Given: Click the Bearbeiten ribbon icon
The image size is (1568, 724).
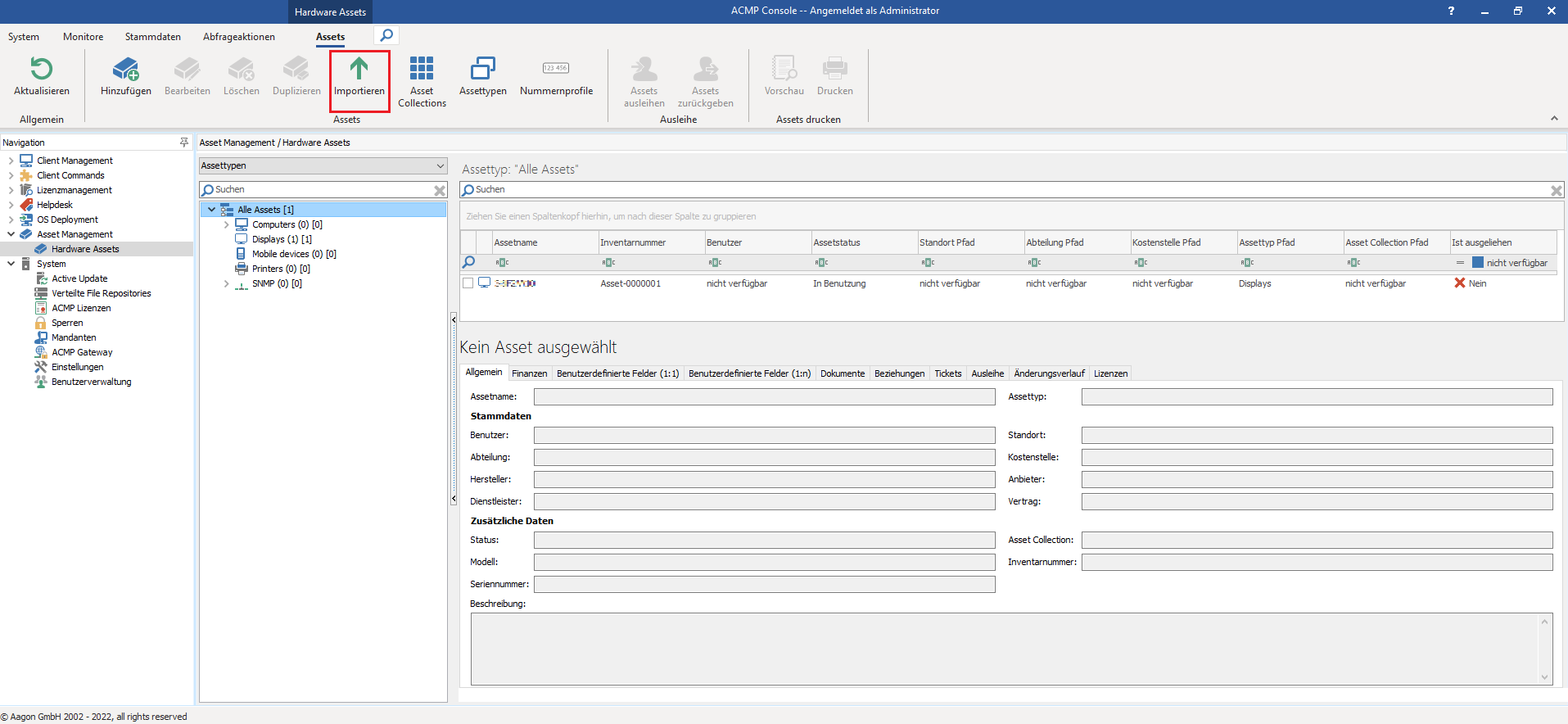Looking at the screenshot, I should coord(188,68).
